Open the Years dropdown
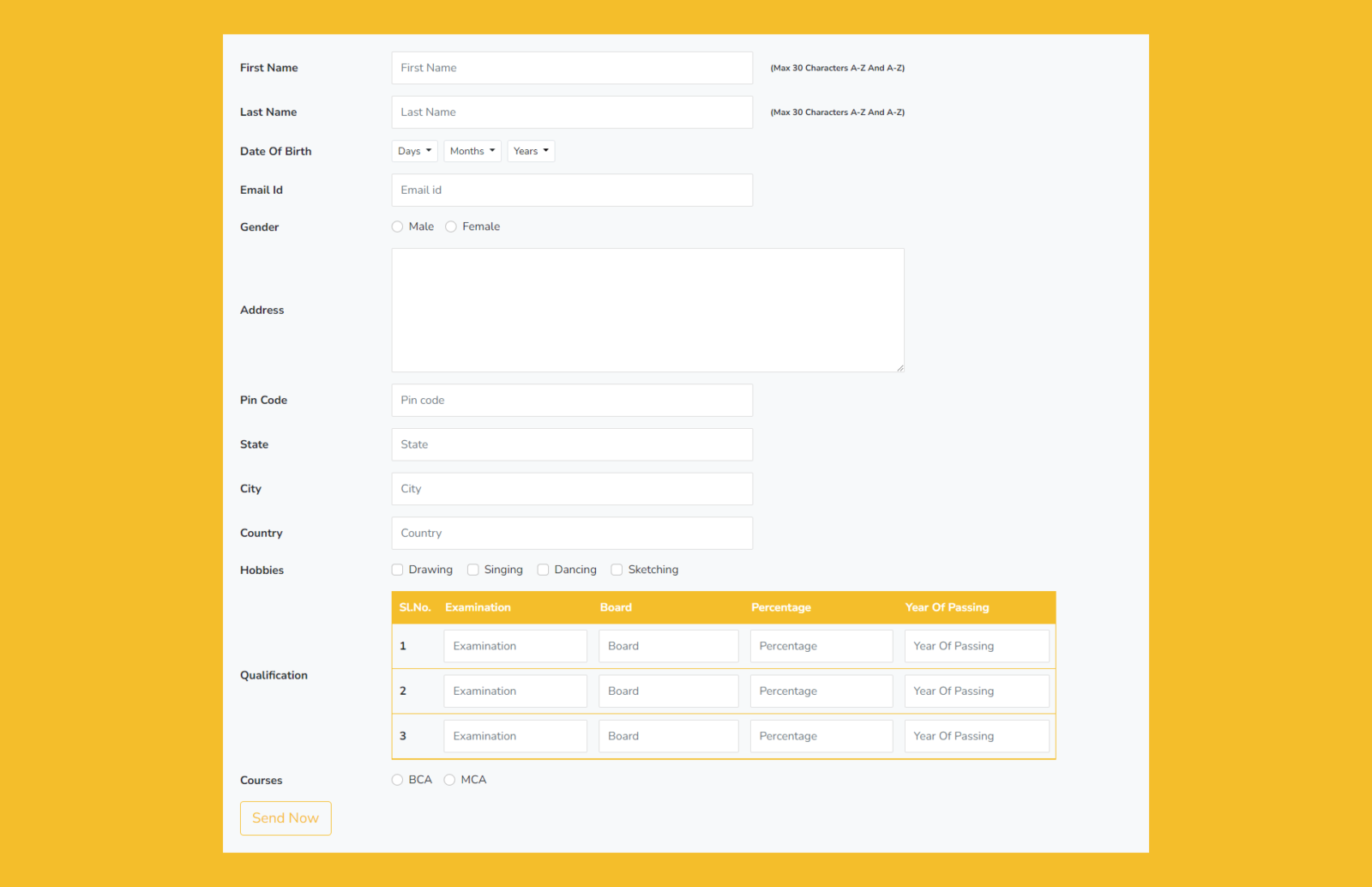This screenshot has height=887, width=1372. [x=531, y=151]
